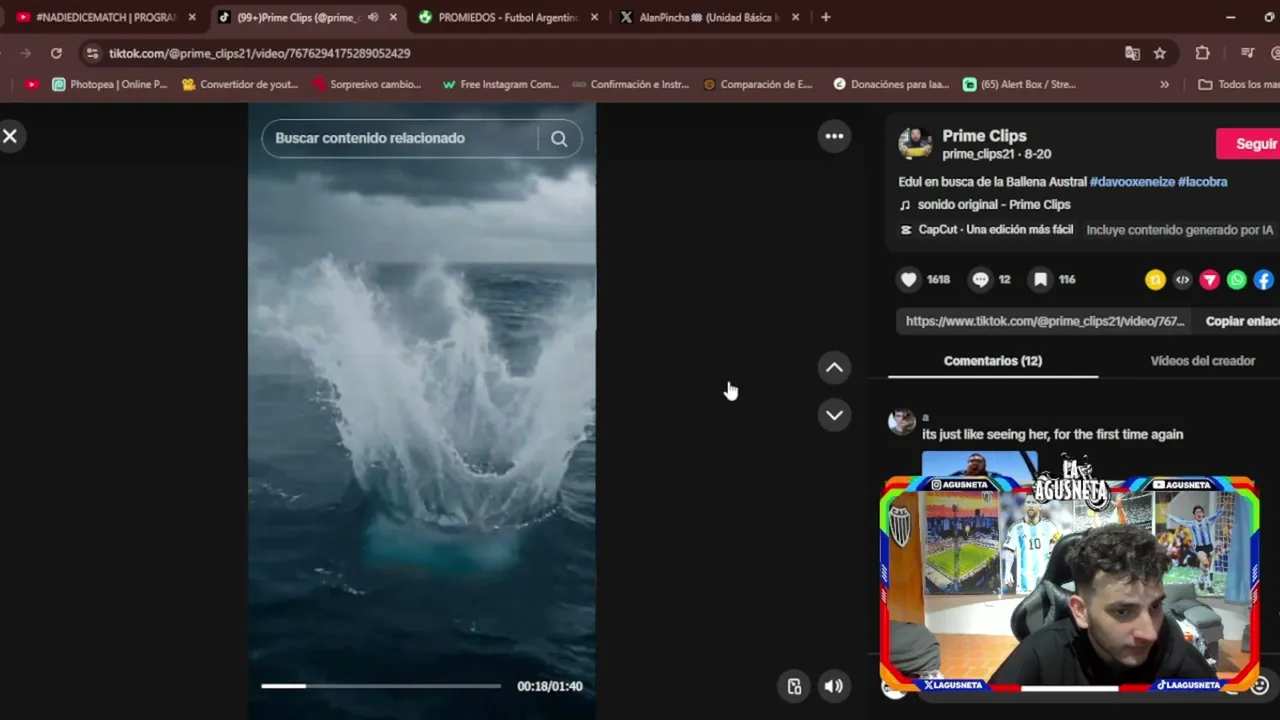Open the Photopea | Online P... bookmark
This screenshot has width=1280, height=720.
[110, 85]
